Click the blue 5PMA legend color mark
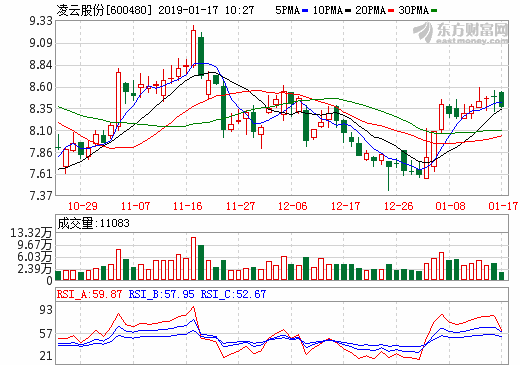The width and height of the screenshot is (520, 365). pyautogui.click(x=305, y=11)
